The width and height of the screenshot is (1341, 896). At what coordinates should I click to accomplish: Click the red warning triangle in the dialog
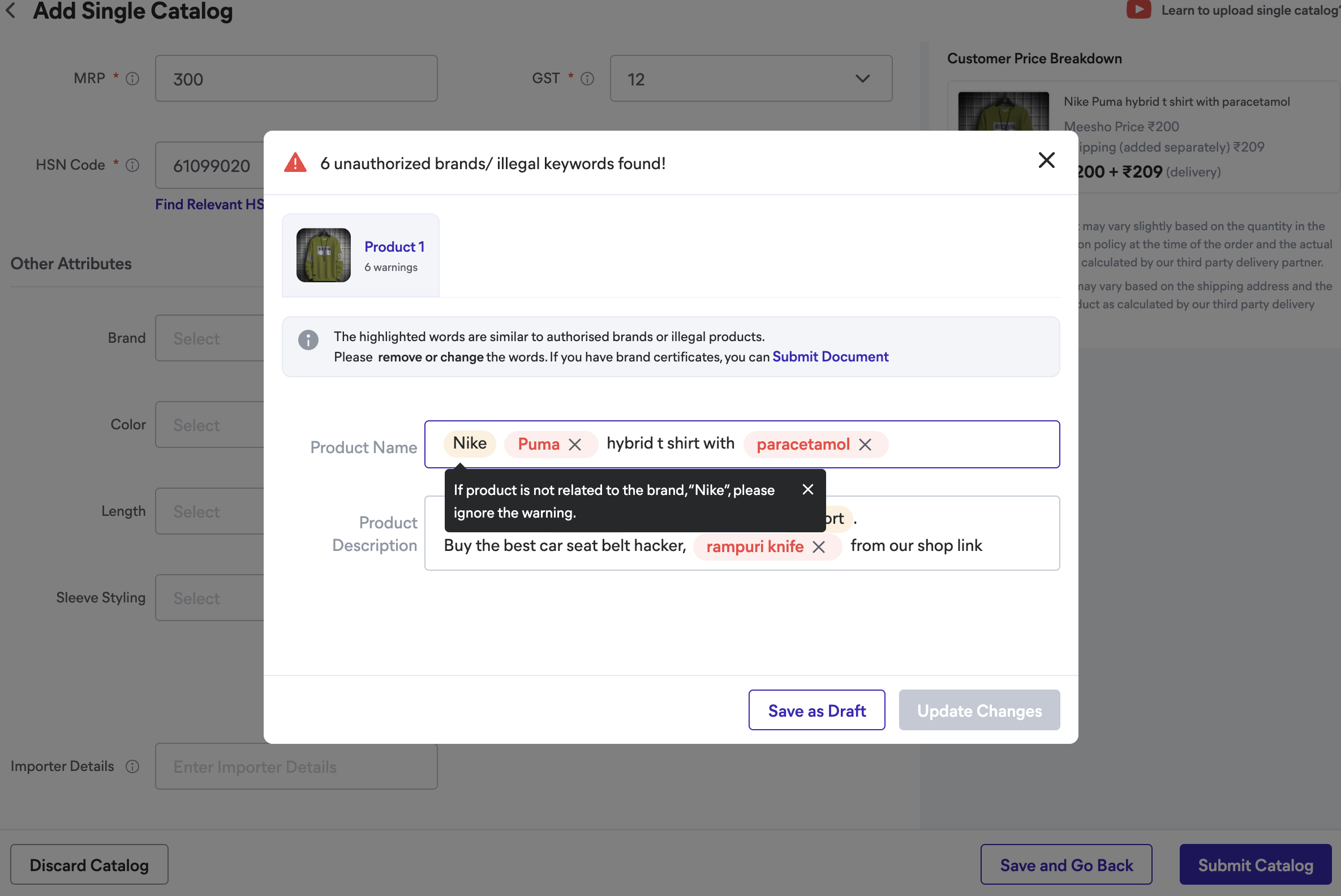coord(295,163)
